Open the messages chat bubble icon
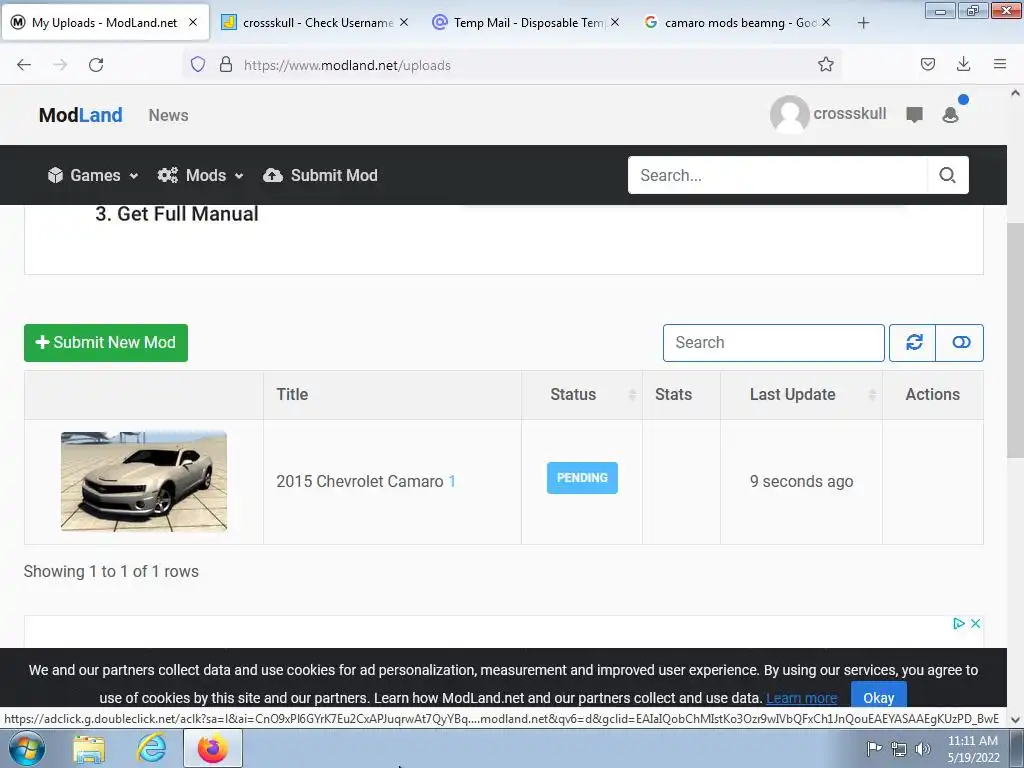1024x768 pixels. coord(914,115)
